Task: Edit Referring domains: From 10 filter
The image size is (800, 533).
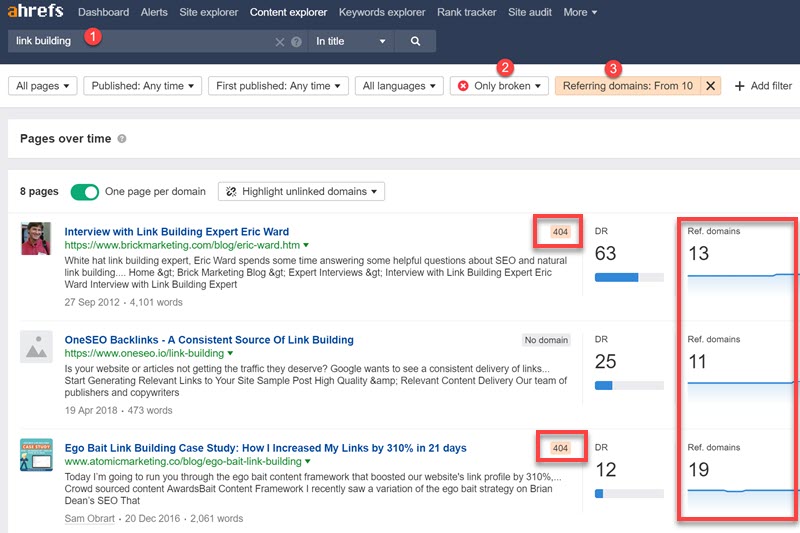Action: tap(628, 86)
